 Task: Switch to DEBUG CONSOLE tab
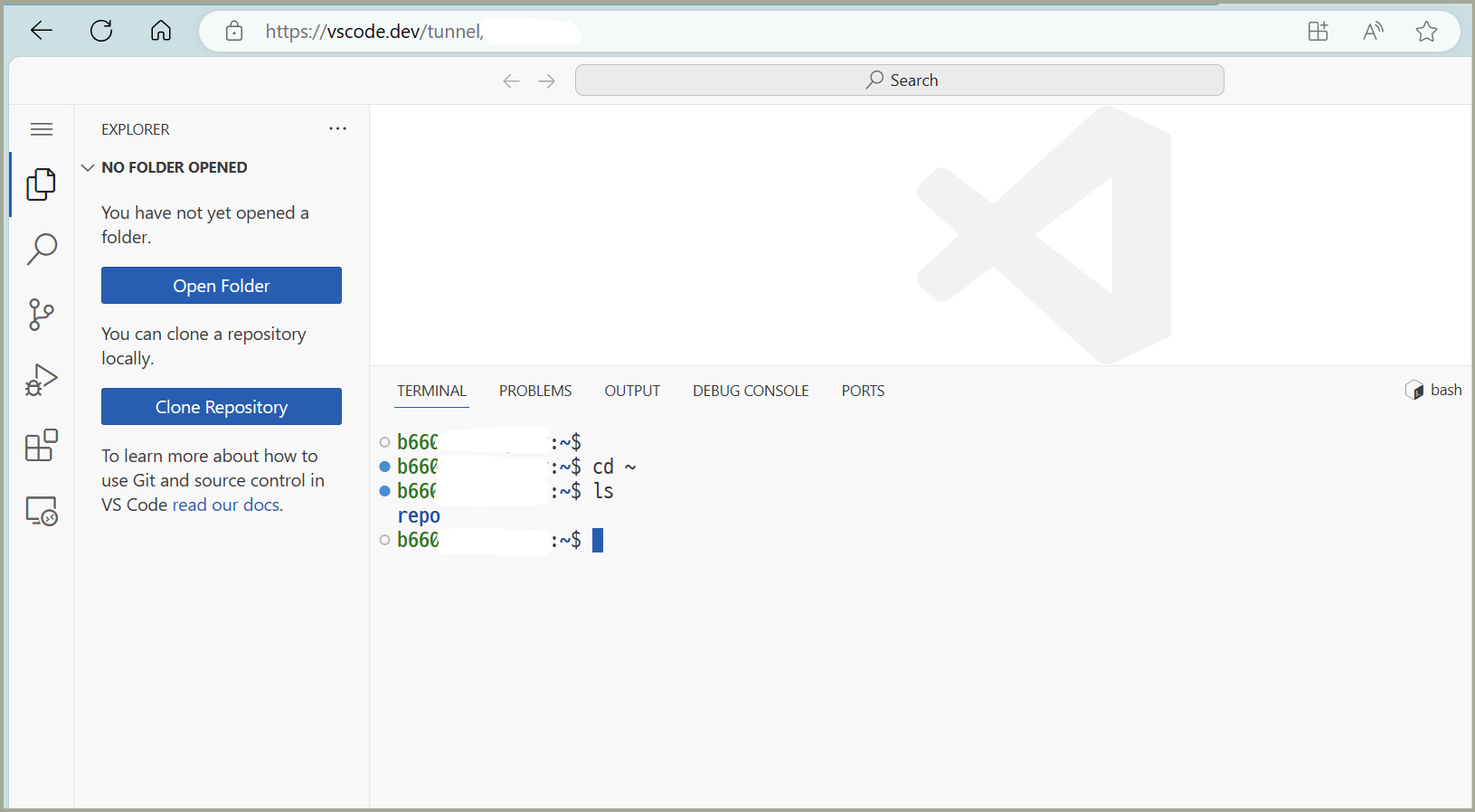[751, 391]
